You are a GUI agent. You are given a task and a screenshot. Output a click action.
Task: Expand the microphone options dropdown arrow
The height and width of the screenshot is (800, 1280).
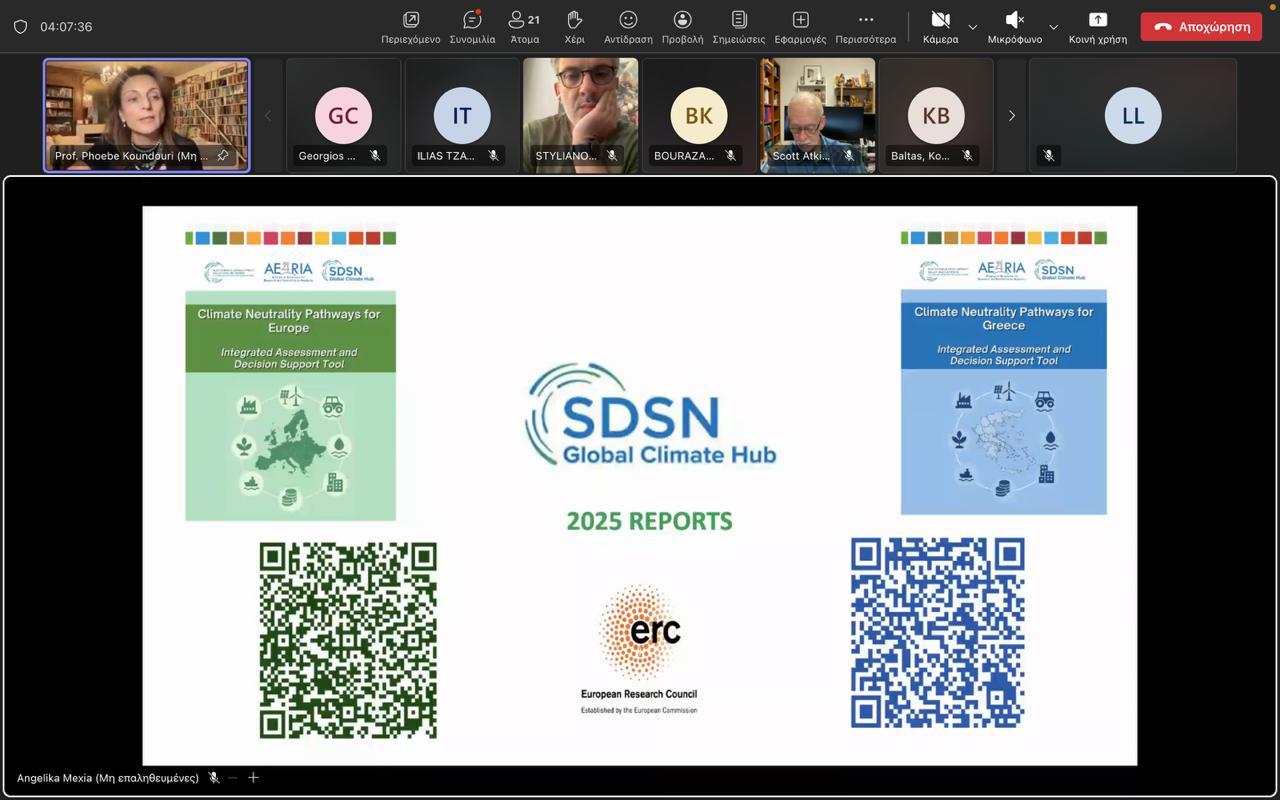pyautogui.click(x=1053, y=27)
